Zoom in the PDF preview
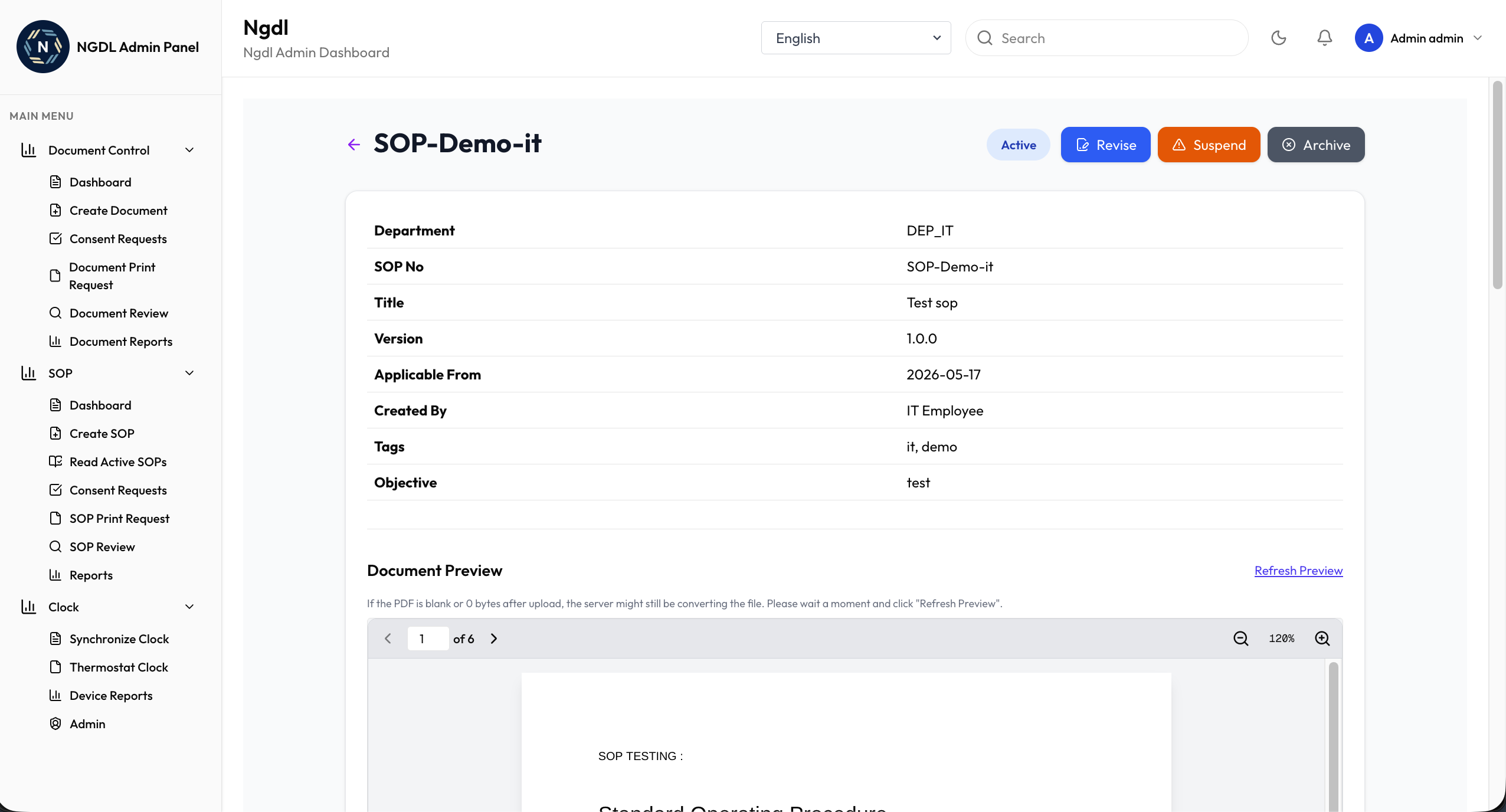This screenshot has height=812, width=1506. pos(1322,639)
